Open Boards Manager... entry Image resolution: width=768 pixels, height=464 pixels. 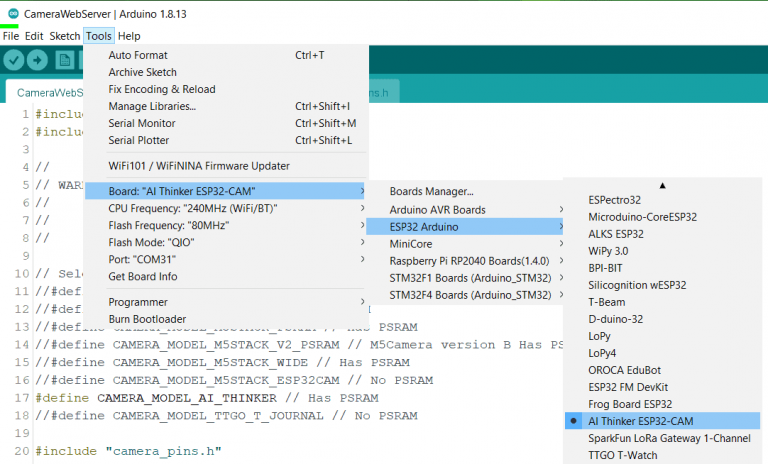[x=431, y=191]
